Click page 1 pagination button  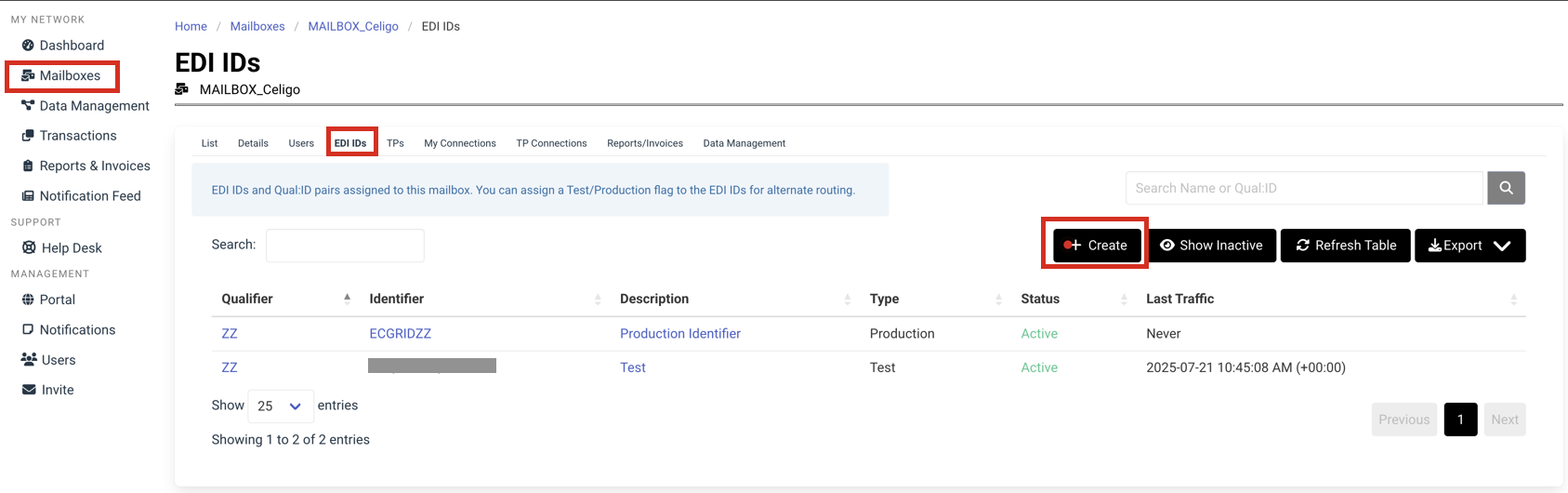tap(1460, 420)
